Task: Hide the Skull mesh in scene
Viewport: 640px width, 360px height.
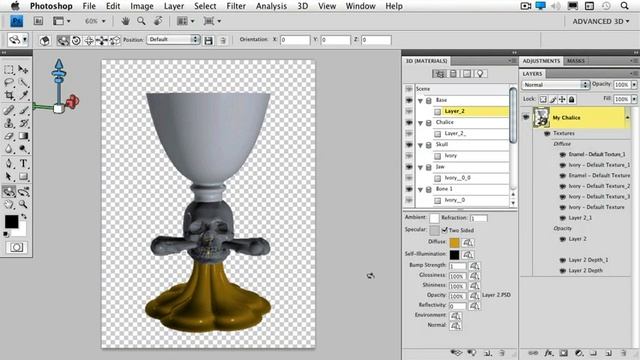Action: point(409,145)
